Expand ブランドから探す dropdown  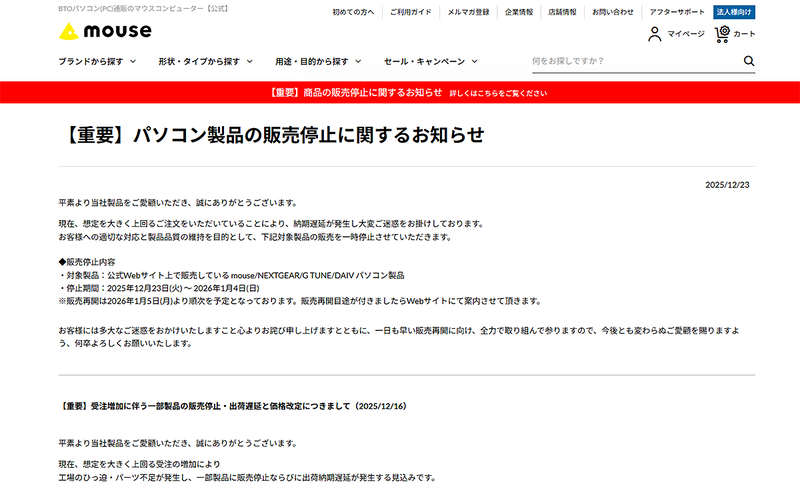(97, 61)
